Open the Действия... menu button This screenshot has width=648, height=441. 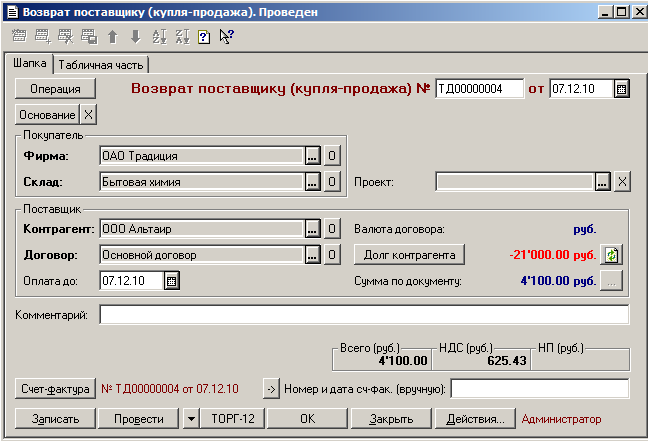click(475, 418)
